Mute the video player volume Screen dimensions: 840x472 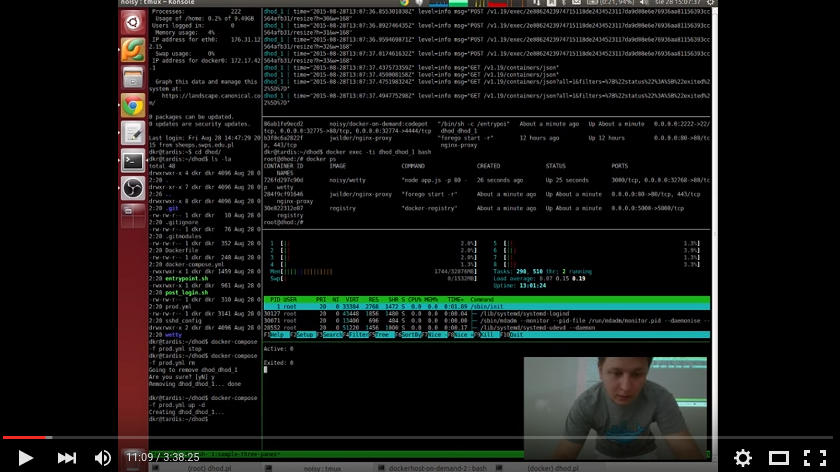point(102,458)
